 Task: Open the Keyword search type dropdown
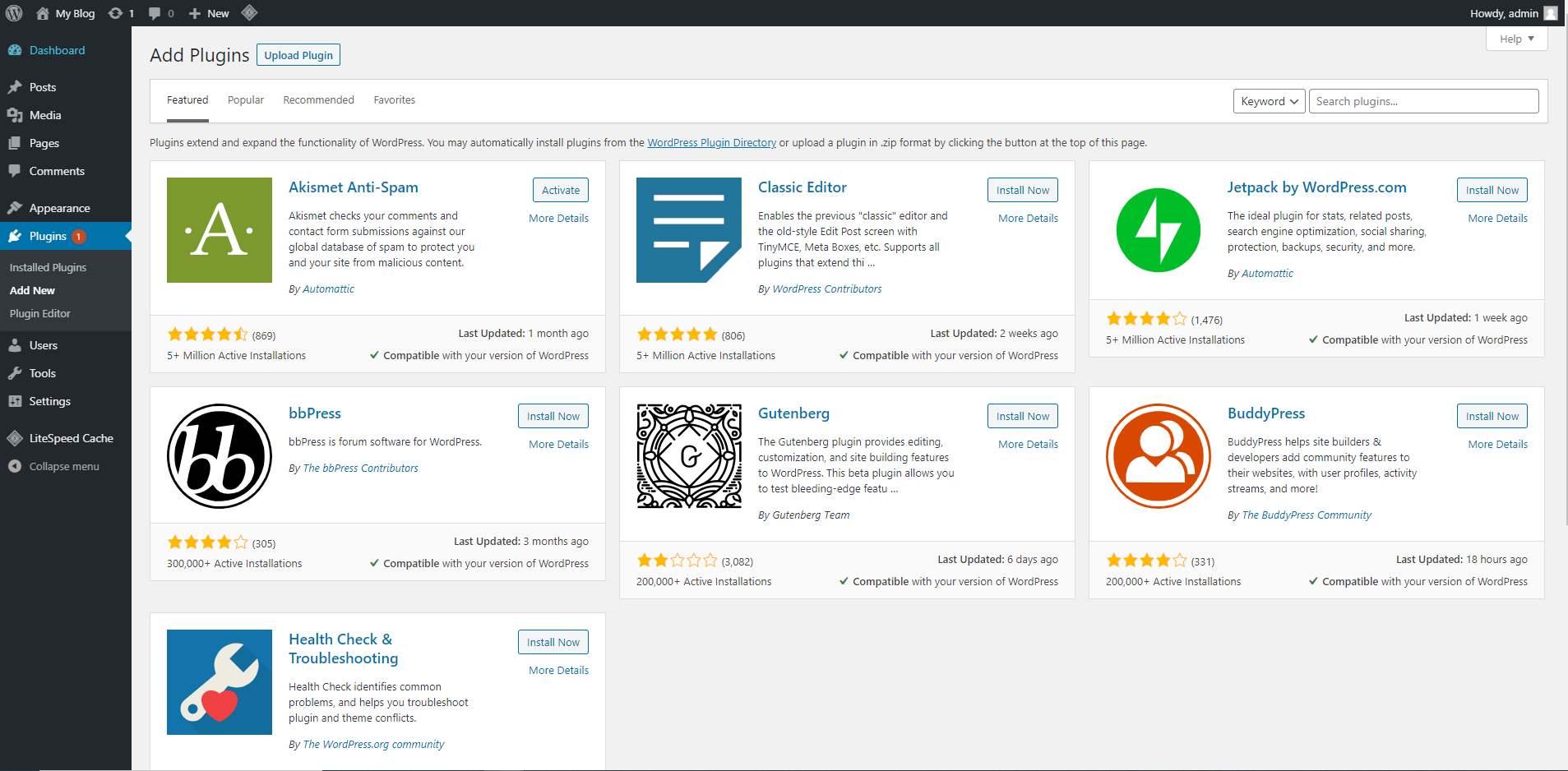click(x=1269, y=101)
